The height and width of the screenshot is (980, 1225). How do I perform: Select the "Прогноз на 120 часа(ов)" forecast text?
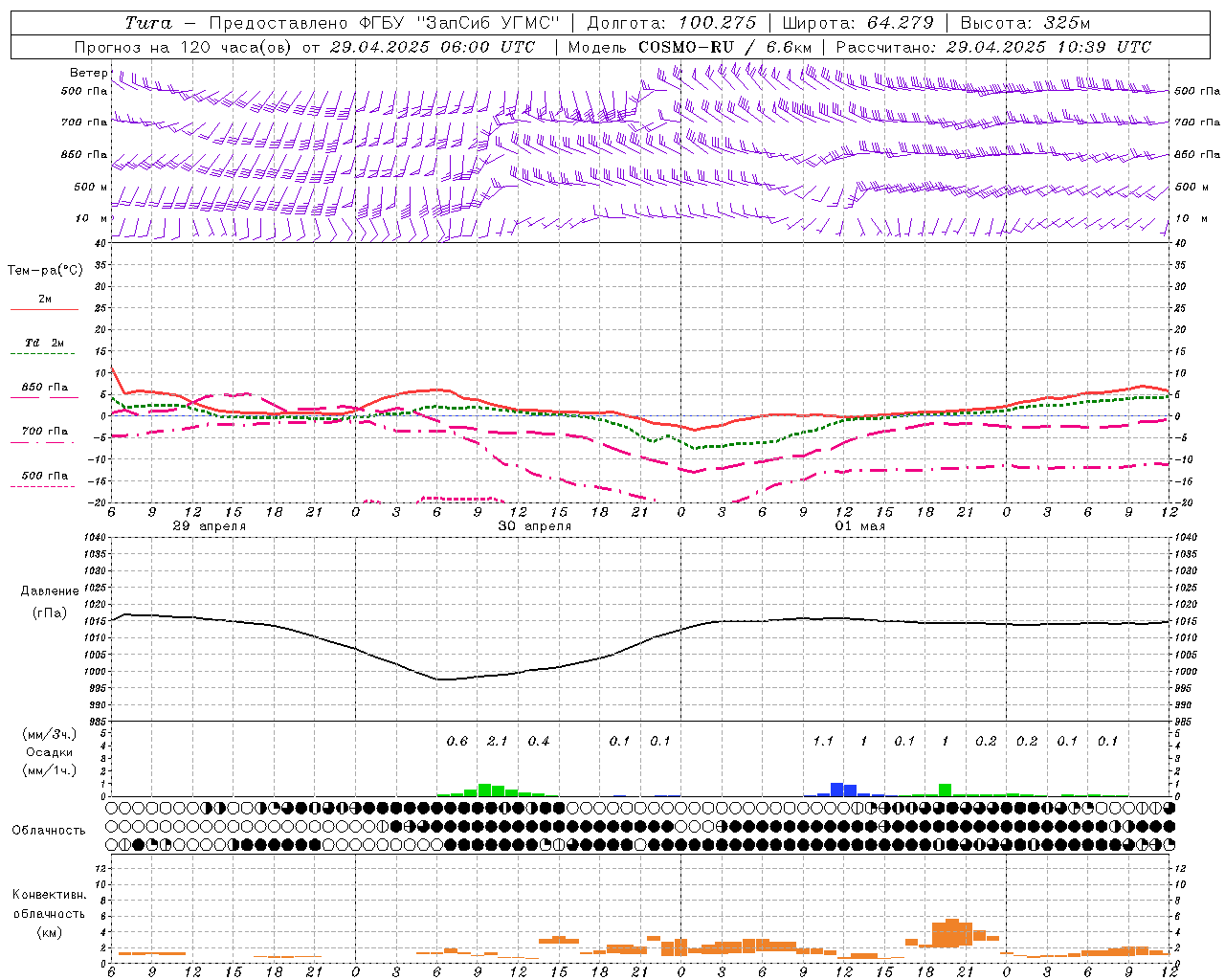(184, 47)
